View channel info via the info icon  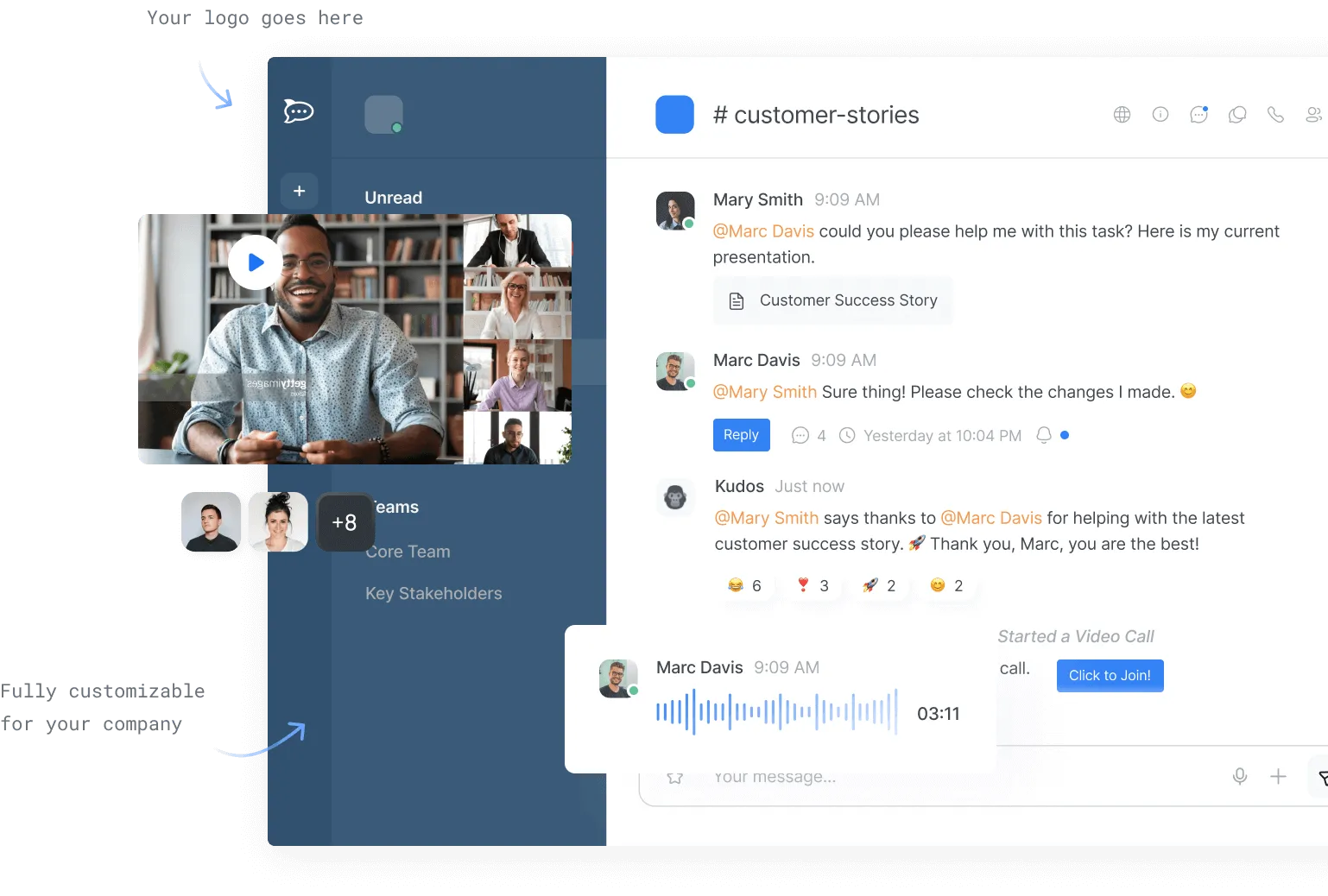click(x=1160, y=114)
